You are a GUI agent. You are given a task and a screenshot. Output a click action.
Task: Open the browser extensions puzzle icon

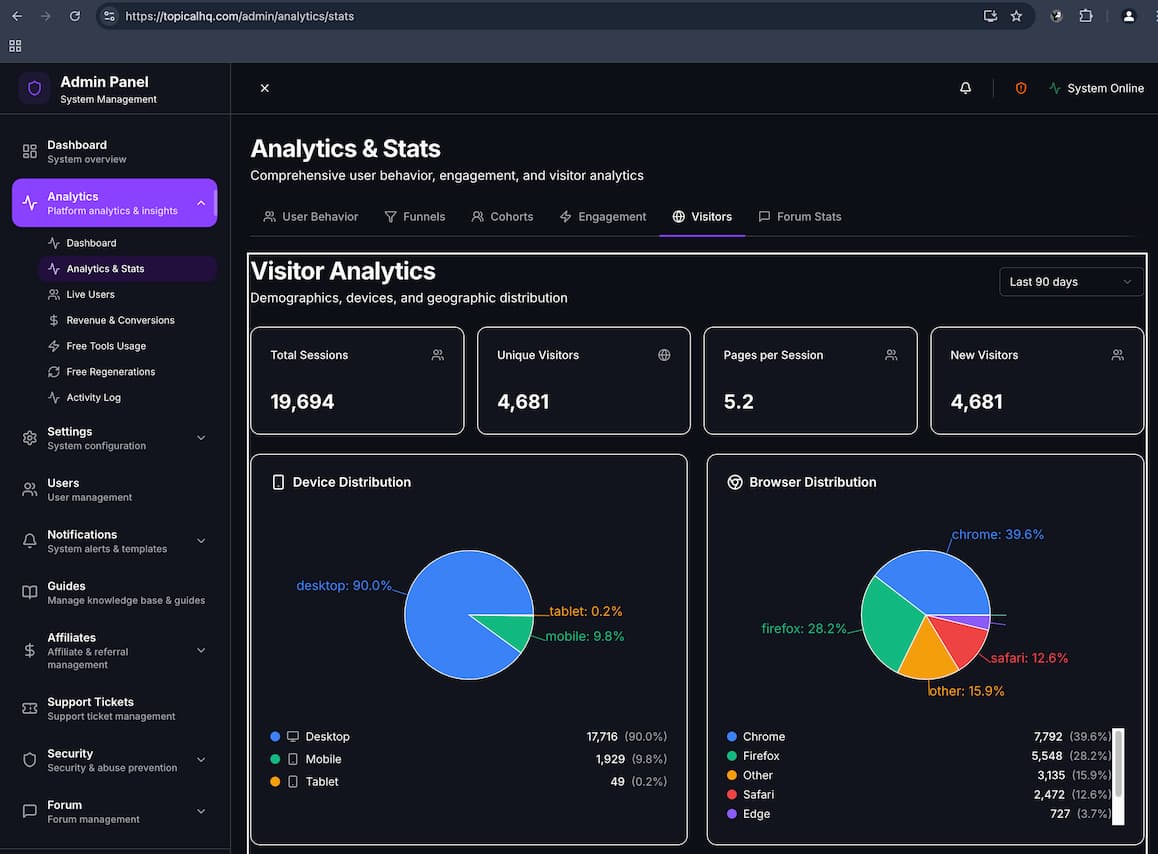click(1086, 16)
